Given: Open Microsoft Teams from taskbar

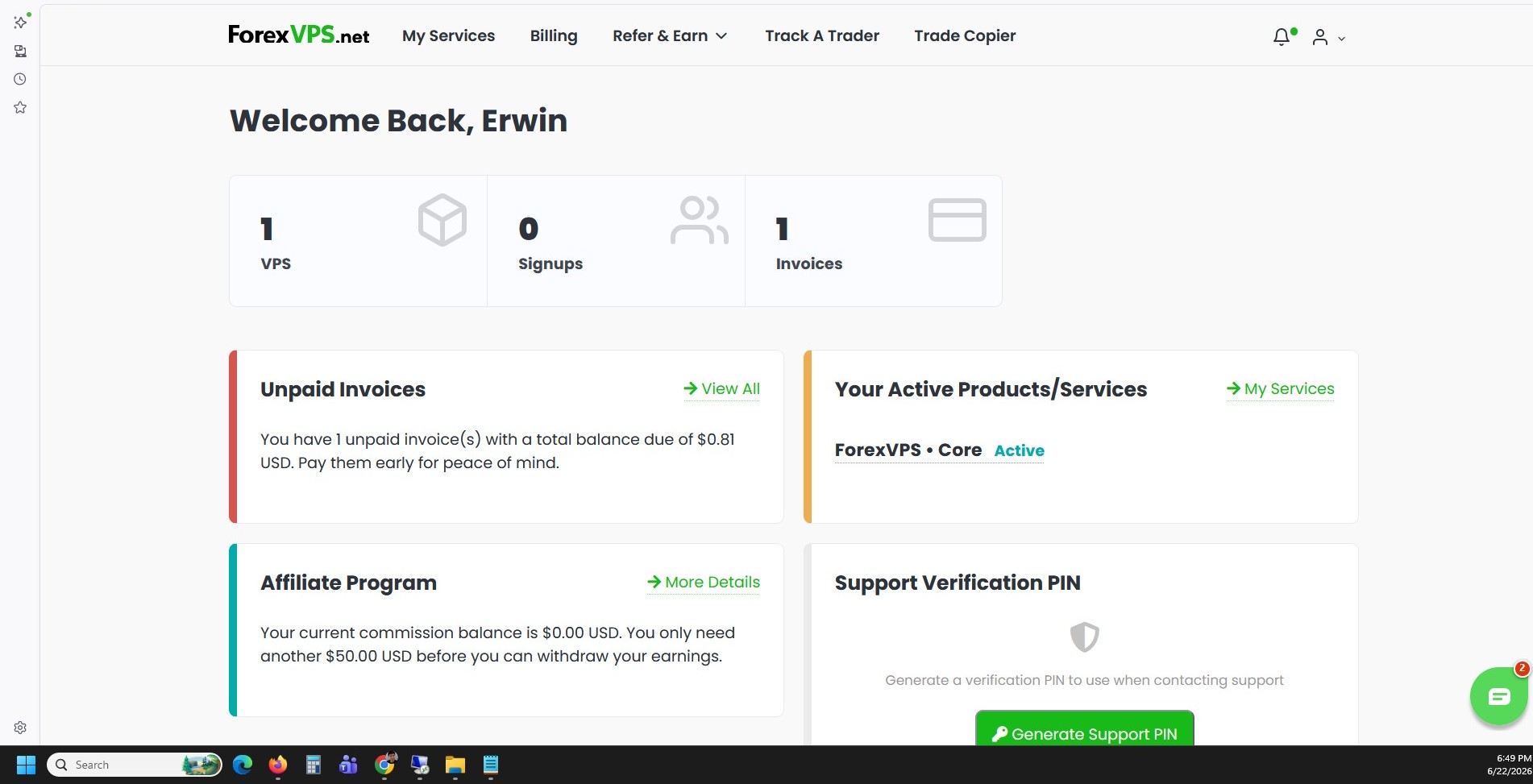Looking at the screenshot, I should coord(349,765).
